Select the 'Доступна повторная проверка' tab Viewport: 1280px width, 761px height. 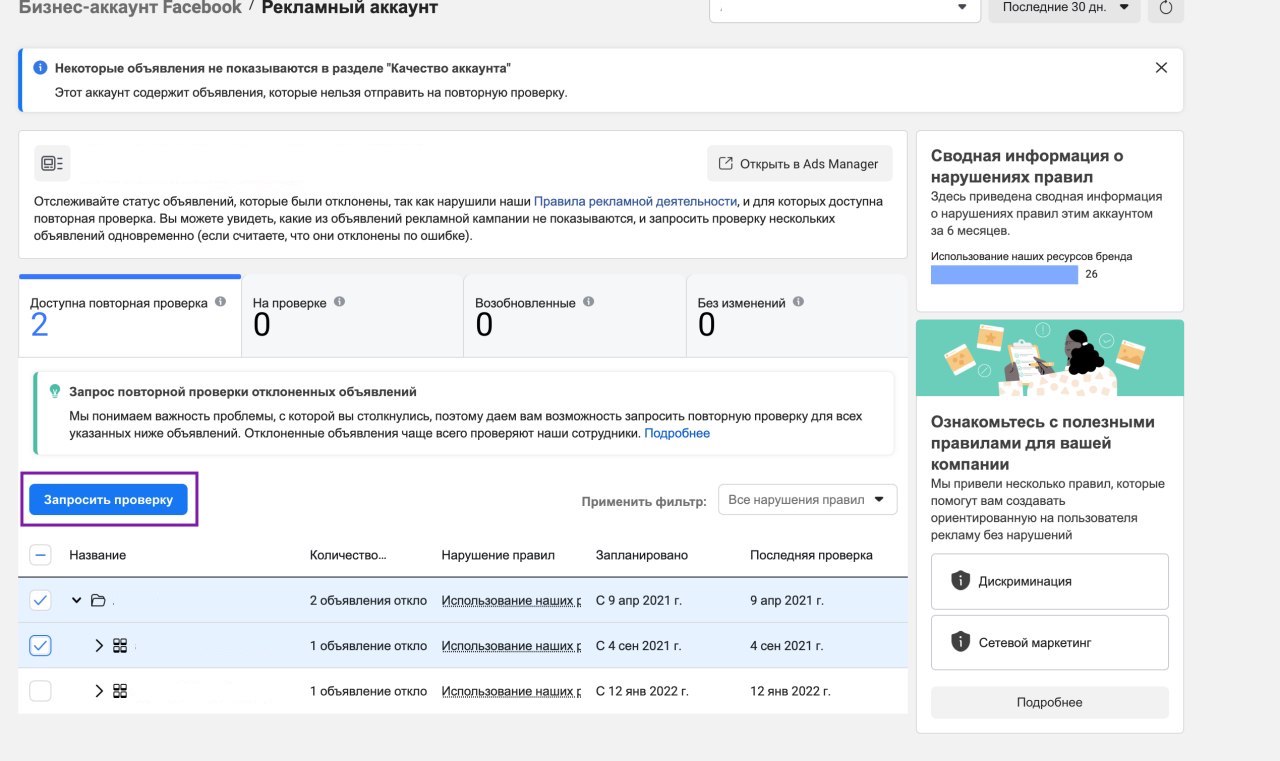130,316
